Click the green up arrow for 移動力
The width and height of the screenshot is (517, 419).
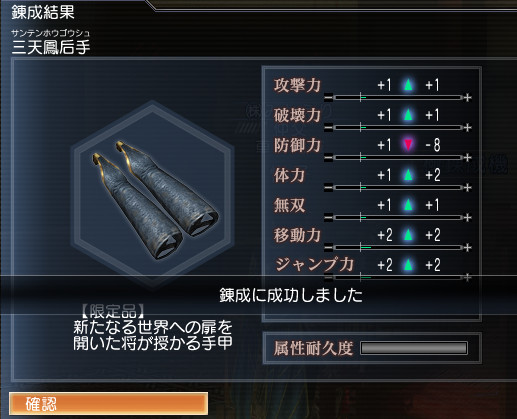click(x=408, y=235)
